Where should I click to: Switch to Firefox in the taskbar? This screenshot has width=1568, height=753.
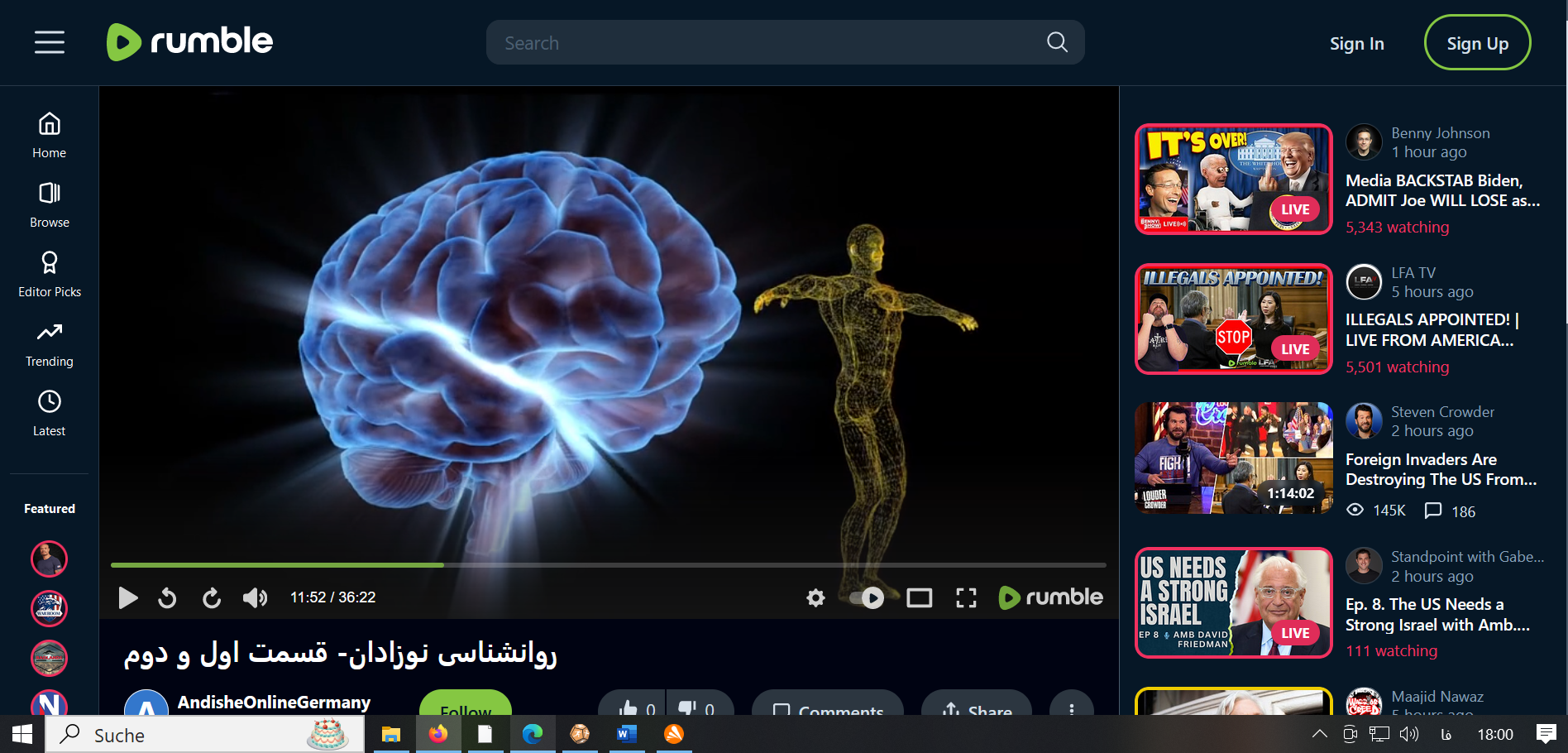[437, 734]
